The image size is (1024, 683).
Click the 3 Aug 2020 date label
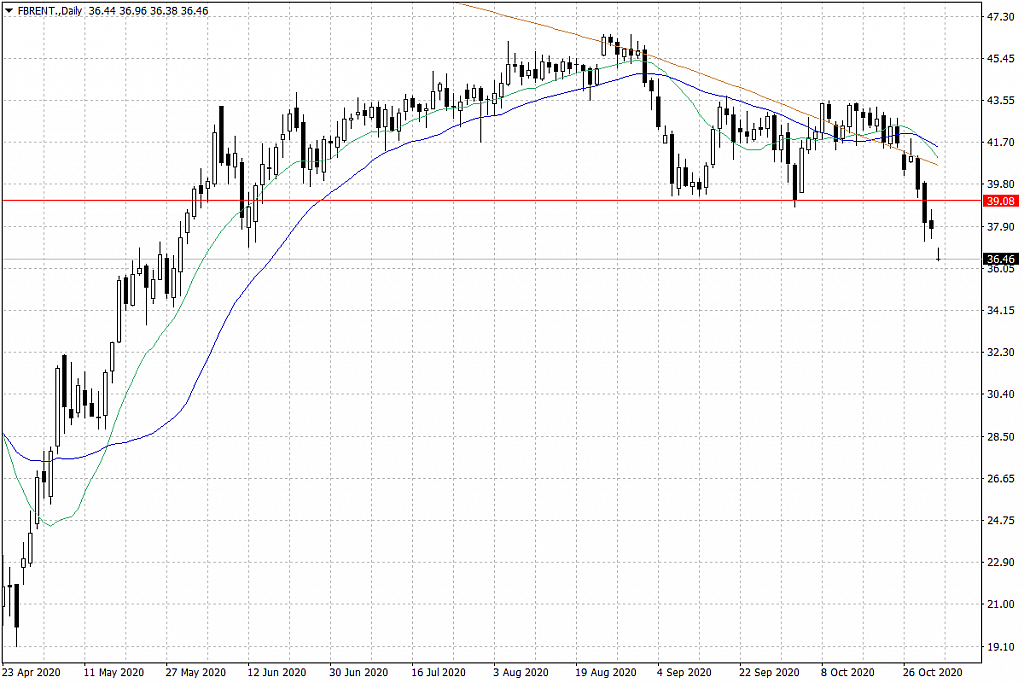521,672
